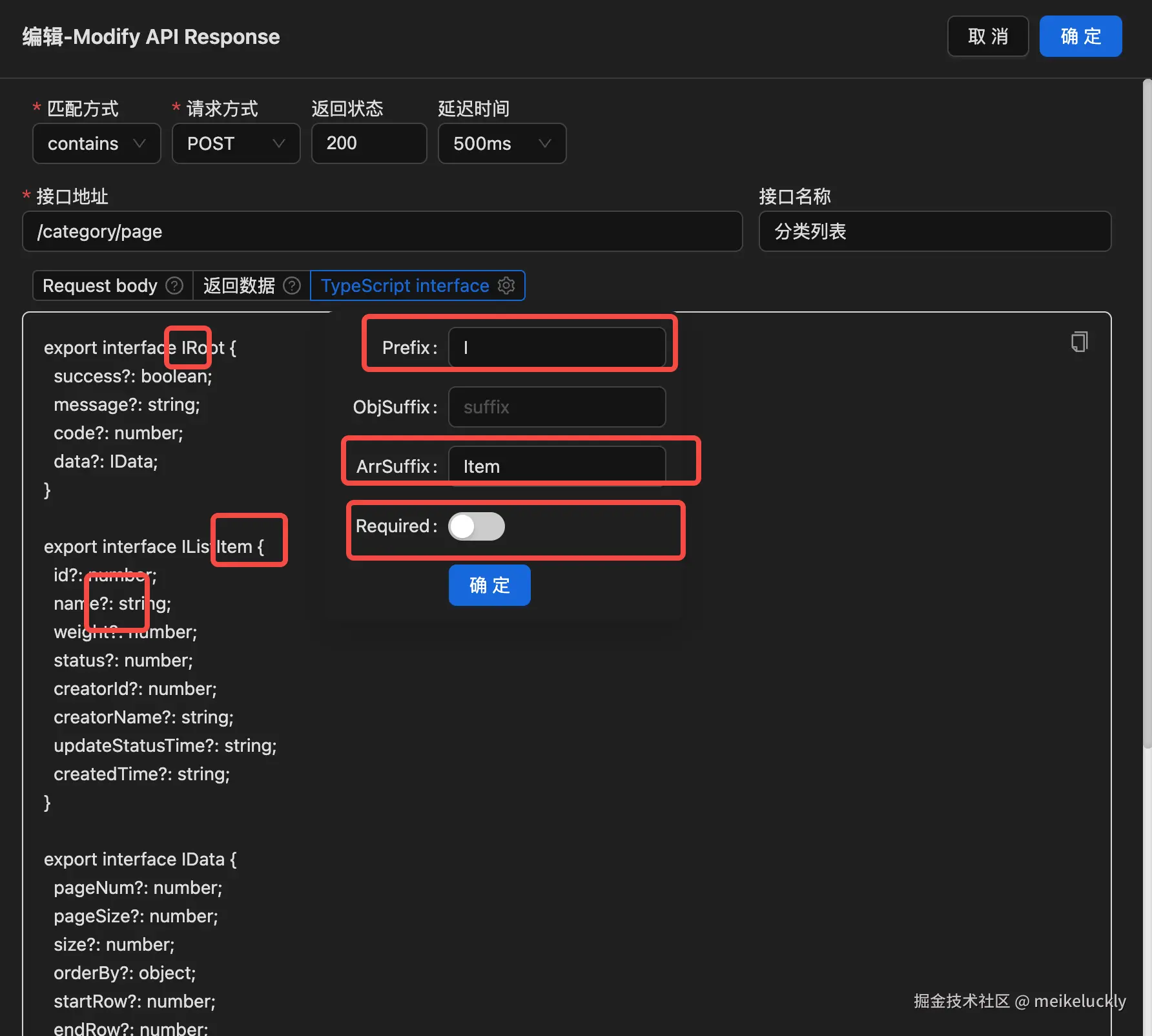1152x1036 pixels.
Task: Click the copy icon in the code panel
Action: [x=1079, y=342]
